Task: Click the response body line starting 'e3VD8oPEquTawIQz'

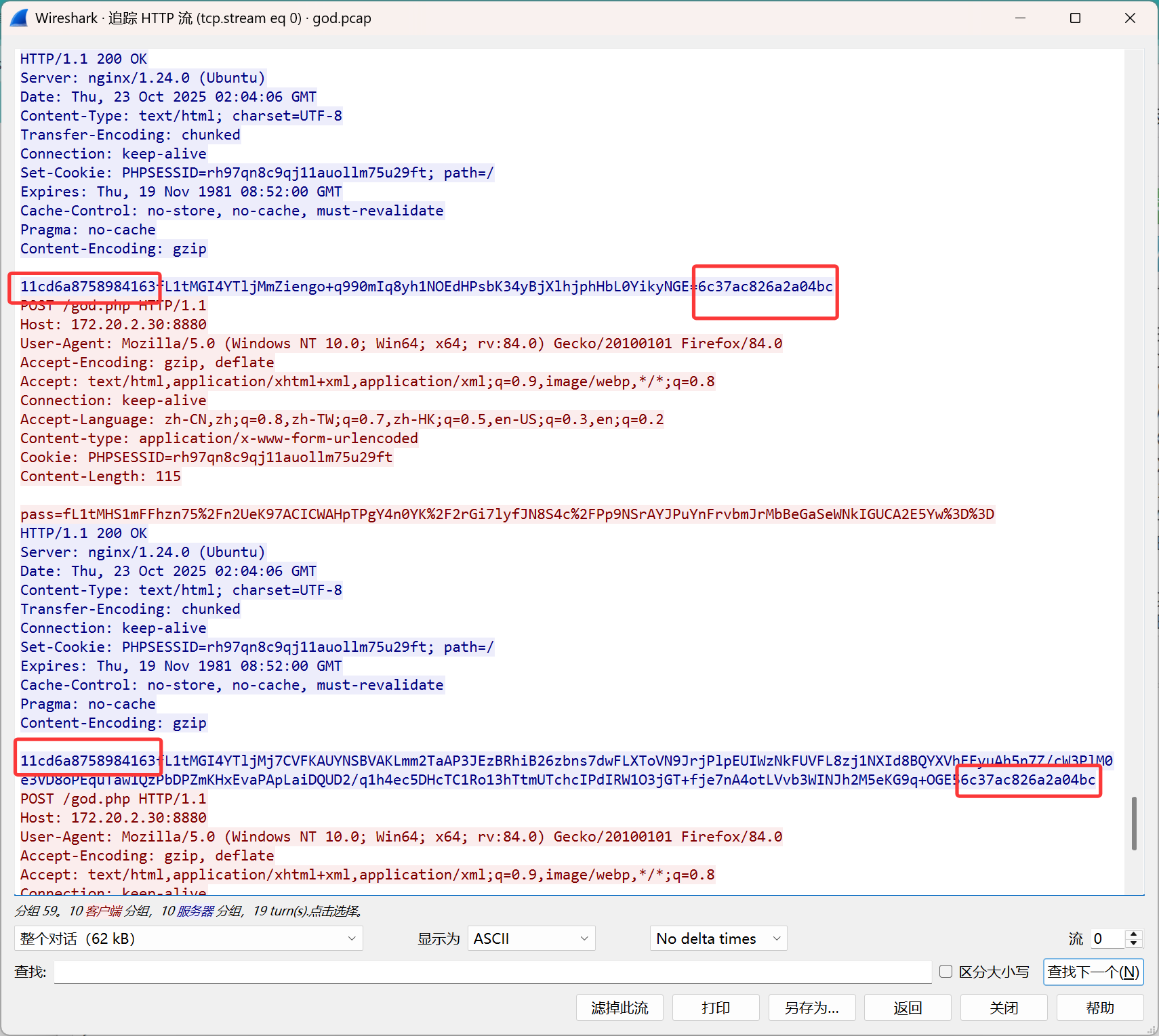Action: tap(557, 780)
